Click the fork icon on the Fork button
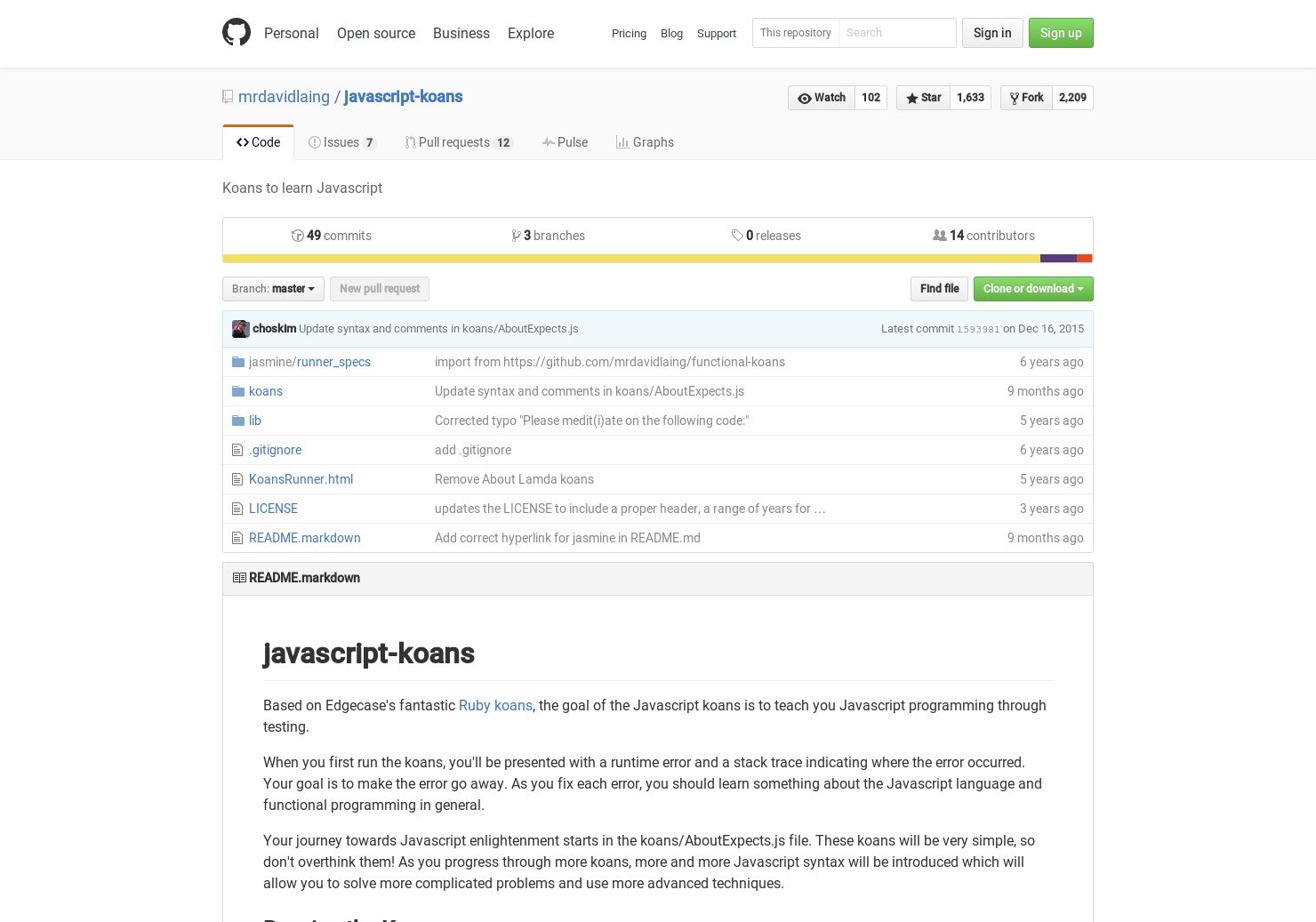Image resolution: width=1316 pixels, height=922 pixels. 1013,98
